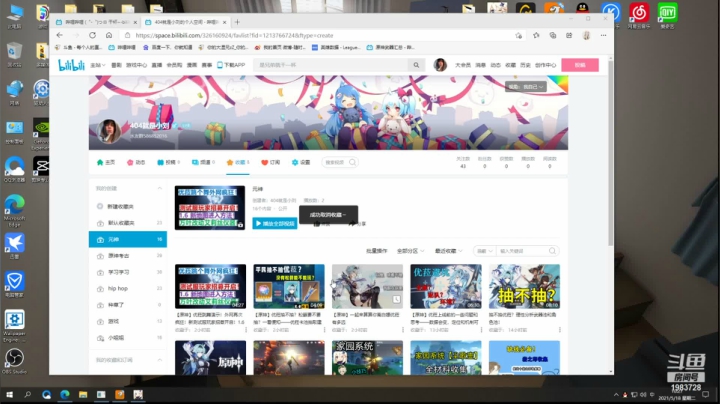
Task: Open OBS Studio desktop icon
Action: 14,361
